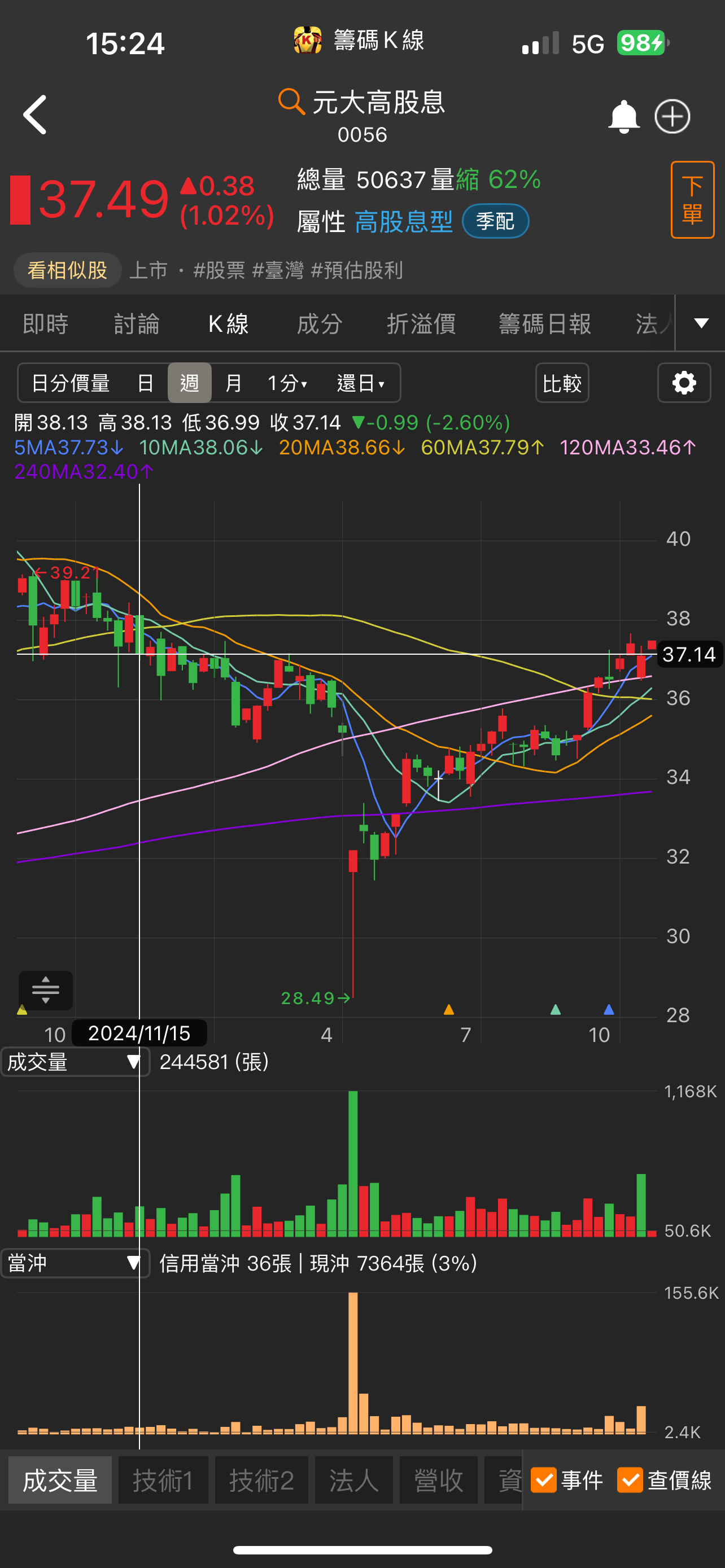Tap the 2024/11/15 crosshair date label

pos(139,1033)
